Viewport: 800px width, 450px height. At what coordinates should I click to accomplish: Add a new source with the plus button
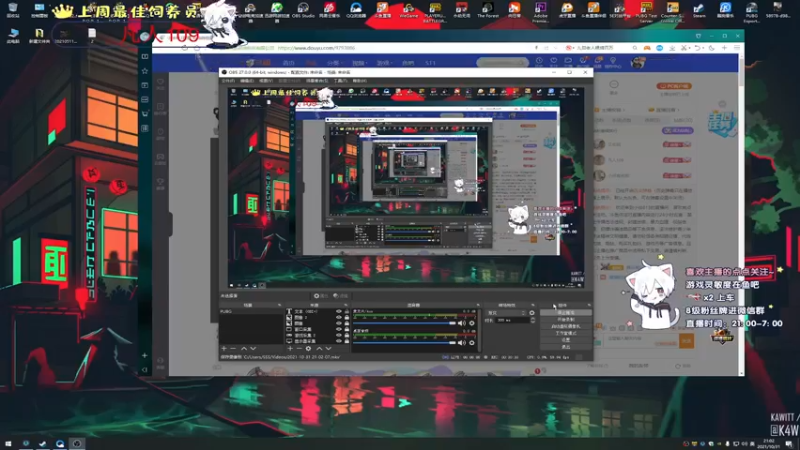[x=290, y=348]
